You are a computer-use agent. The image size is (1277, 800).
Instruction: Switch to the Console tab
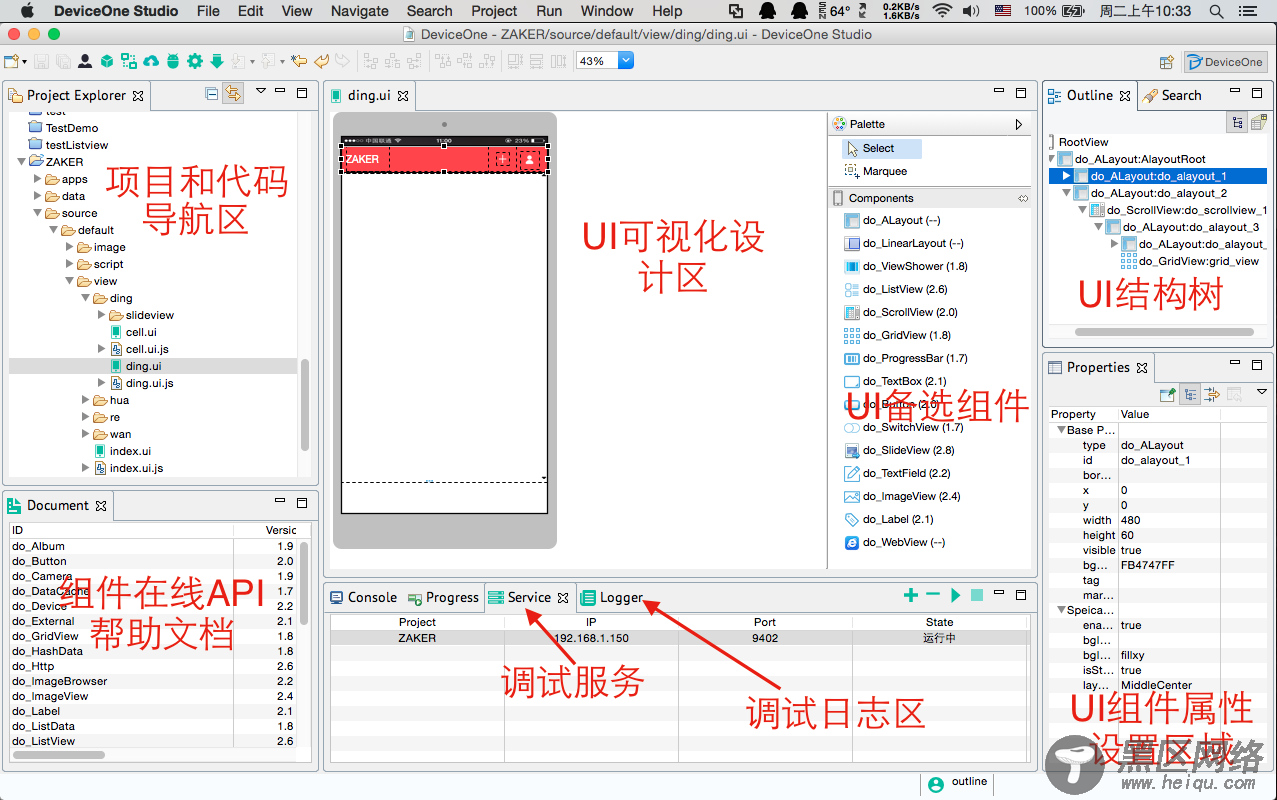(364, 597)
